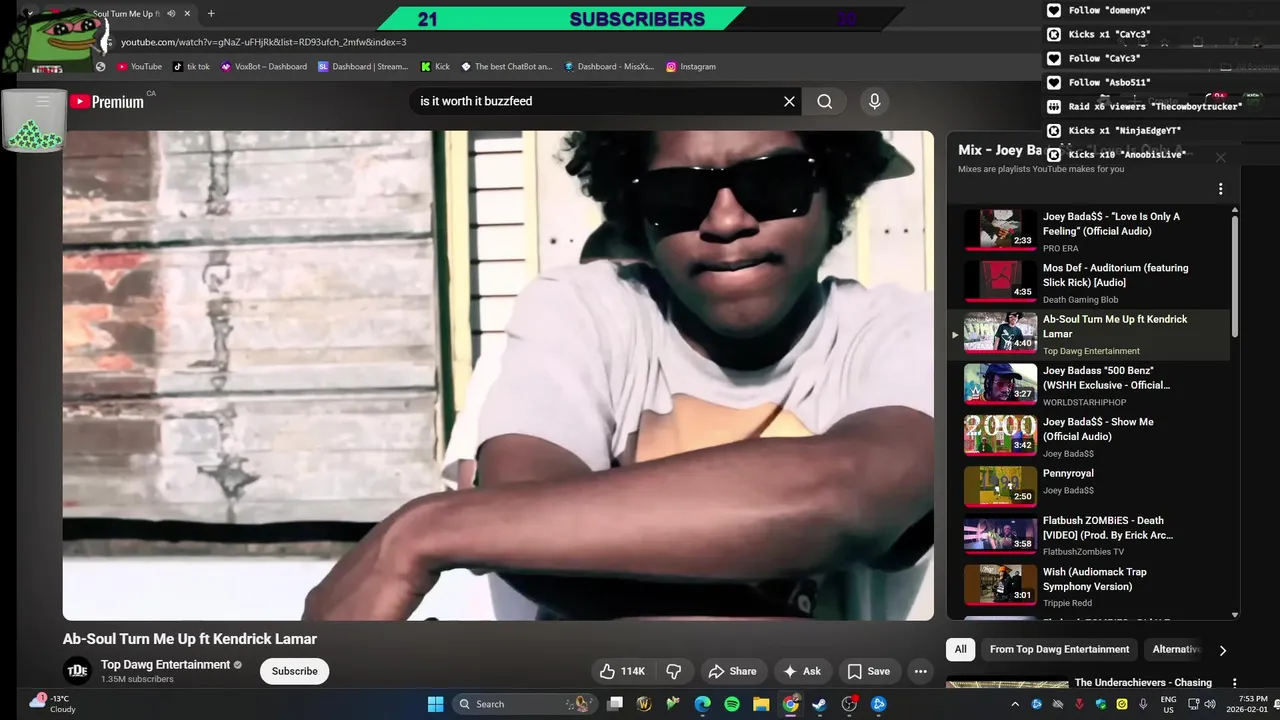Open Windows Start menu
1280x720 pixels.
click(x=436, y=704)
